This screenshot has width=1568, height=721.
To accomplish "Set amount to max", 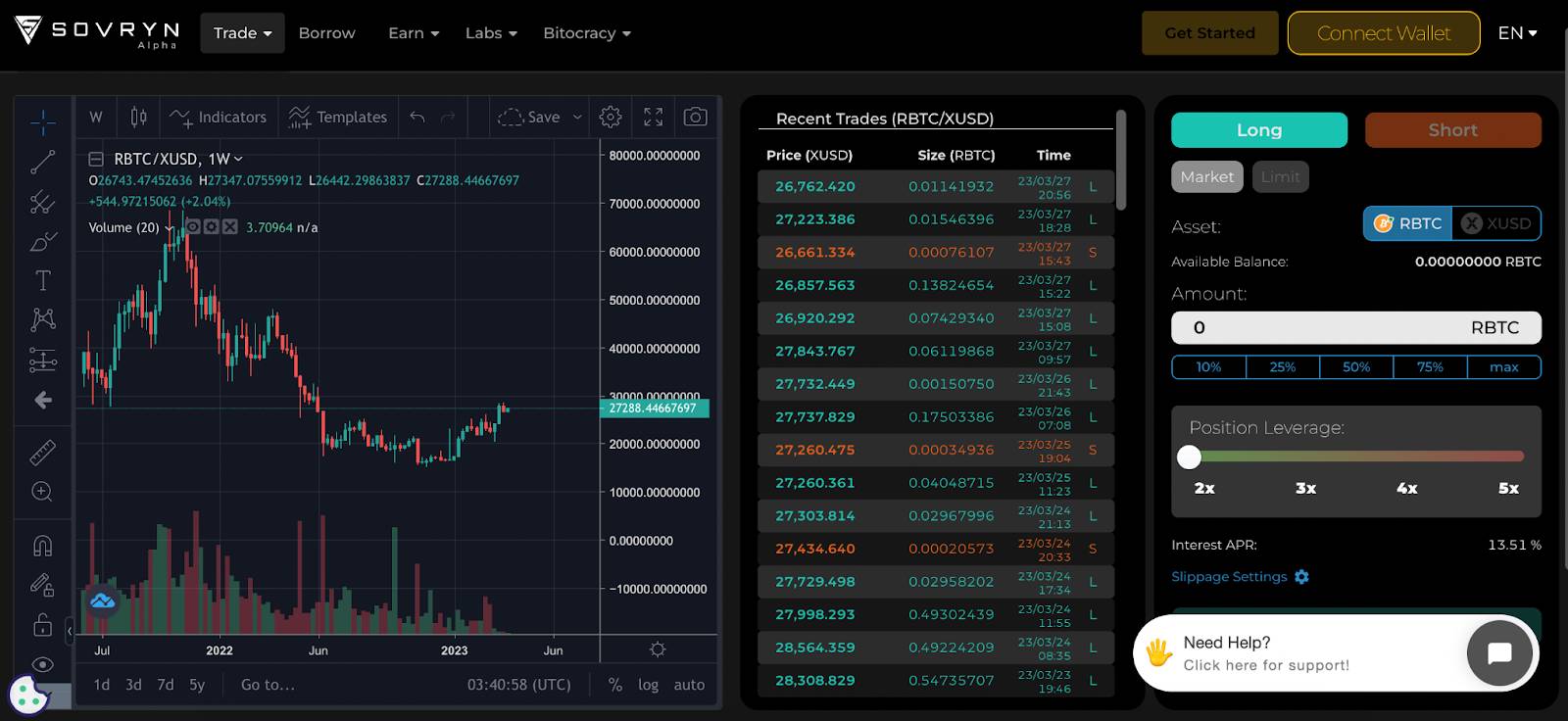I will point(1504,367).
